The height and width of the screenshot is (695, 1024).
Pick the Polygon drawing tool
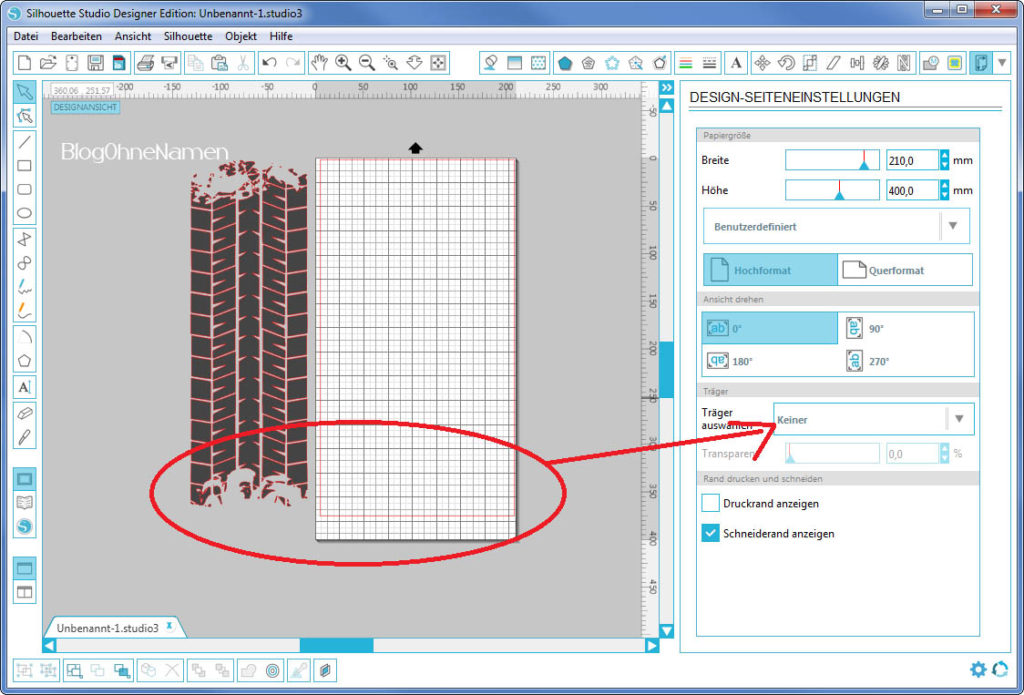click(x=25, y=361)
